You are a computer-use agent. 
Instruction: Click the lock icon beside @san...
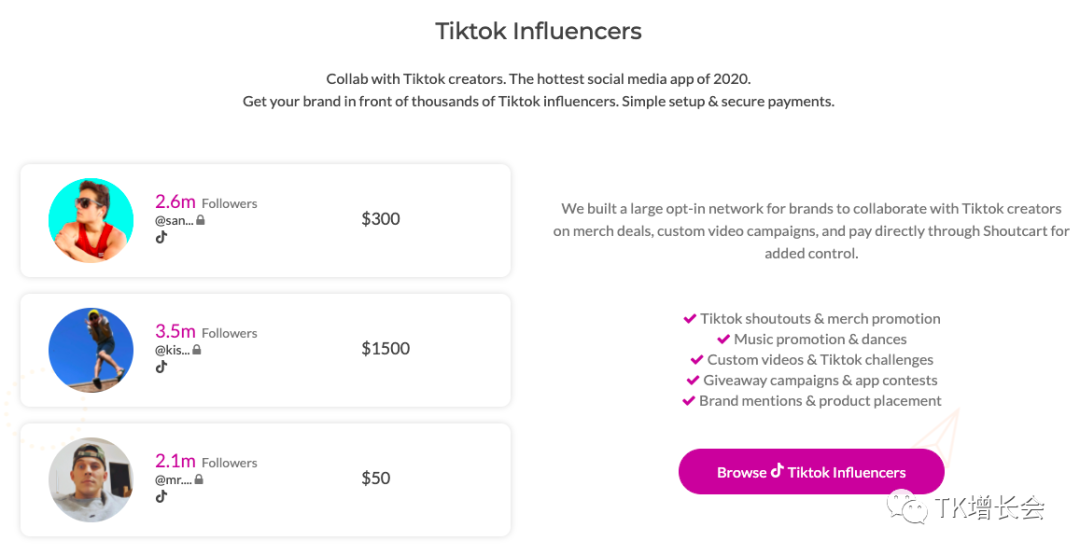(200, 220)
